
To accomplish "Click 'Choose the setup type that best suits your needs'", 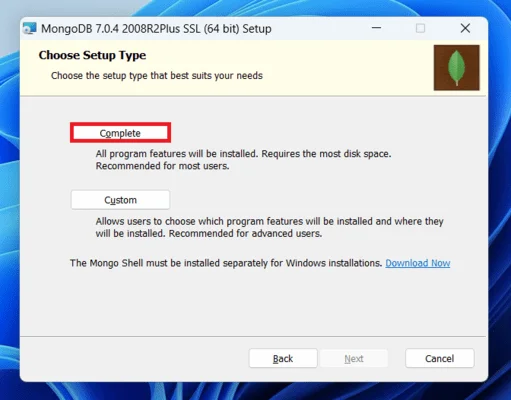I will click(x=157, y=76).
